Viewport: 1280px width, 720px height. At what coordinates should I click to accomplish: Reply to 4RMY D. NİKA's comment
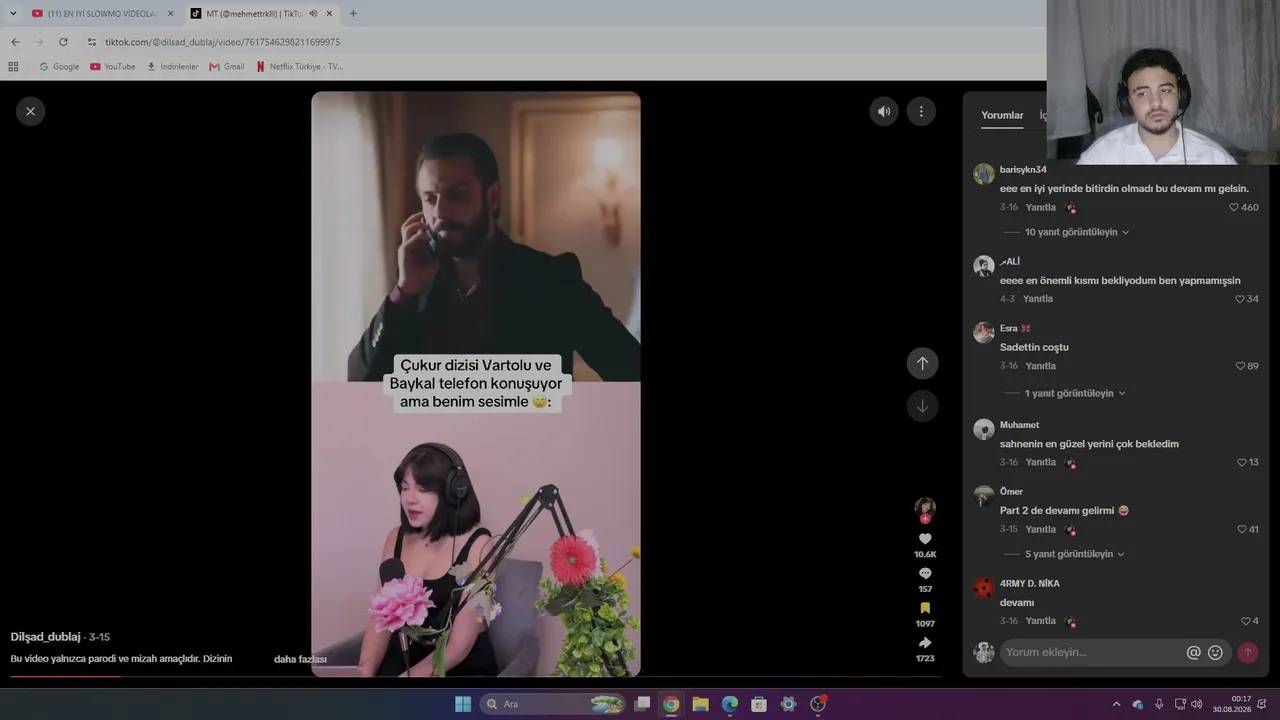pos(1040,621)
